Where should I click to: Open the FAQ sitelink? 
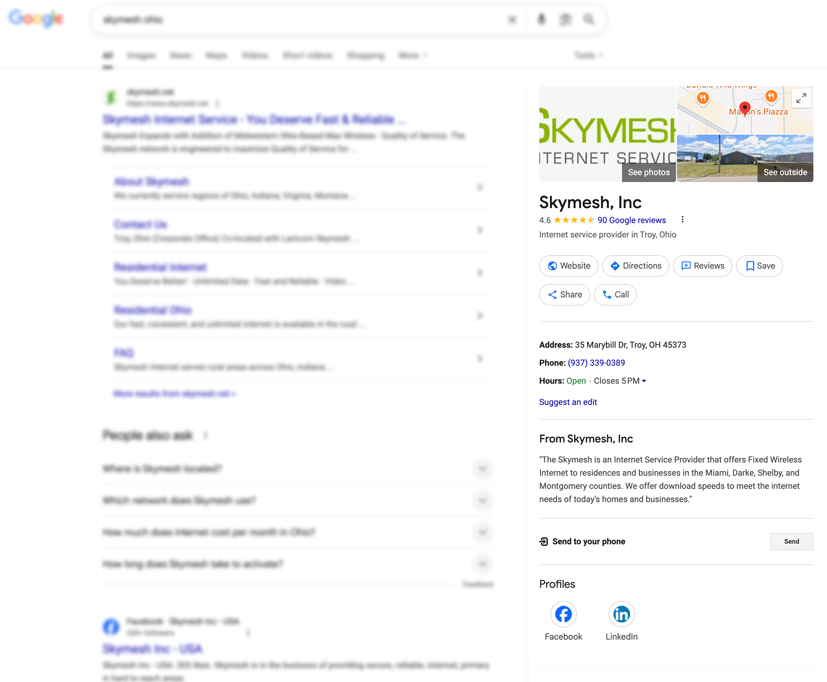(x=123, y=352)
